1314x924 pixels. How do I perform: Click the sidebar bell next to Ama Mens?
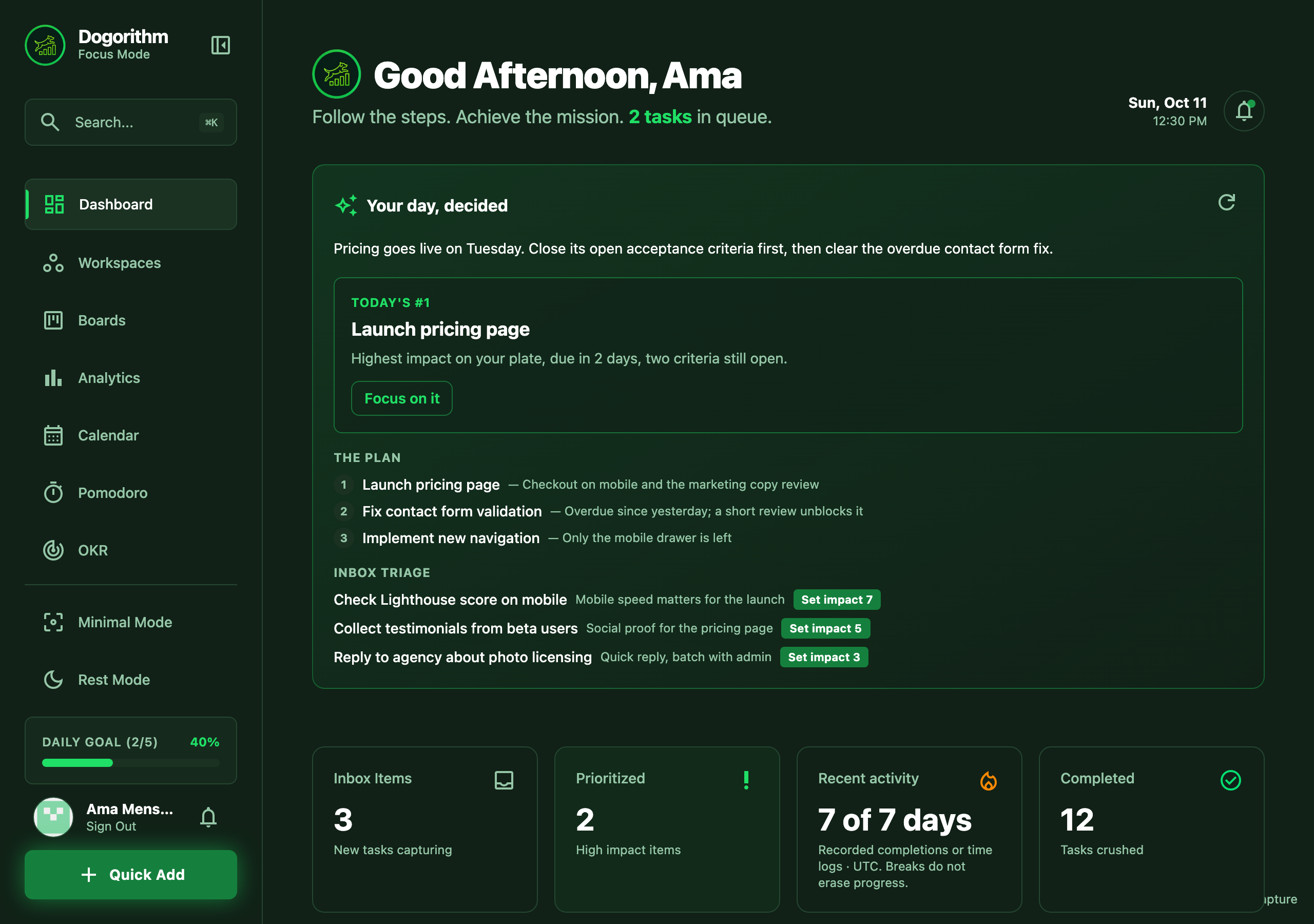click(x=208, y=817)
